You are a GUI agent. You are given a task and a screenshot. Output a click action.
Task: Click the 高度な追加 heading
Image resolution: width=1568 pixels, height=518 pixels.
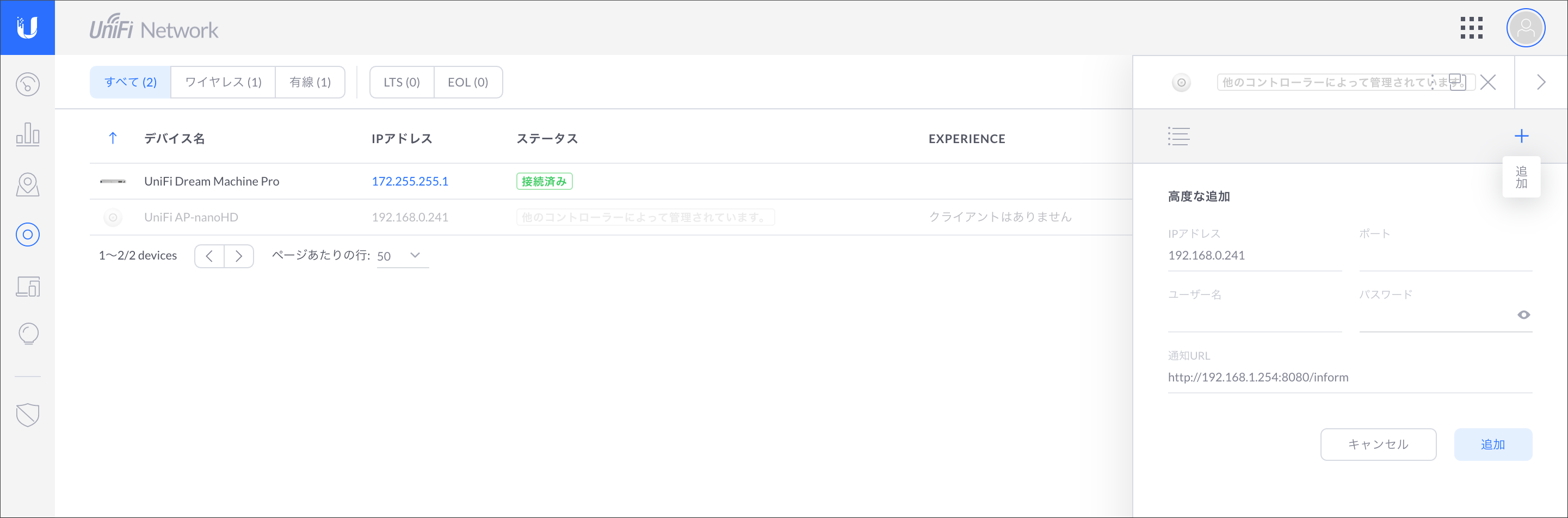[x=1199, y=196]
